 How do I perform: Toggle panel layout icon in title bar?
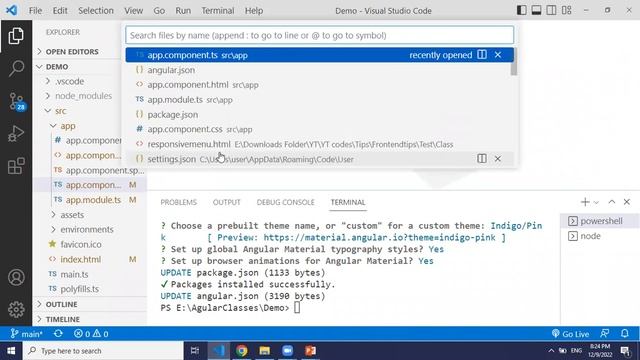(x=536, y=11)
